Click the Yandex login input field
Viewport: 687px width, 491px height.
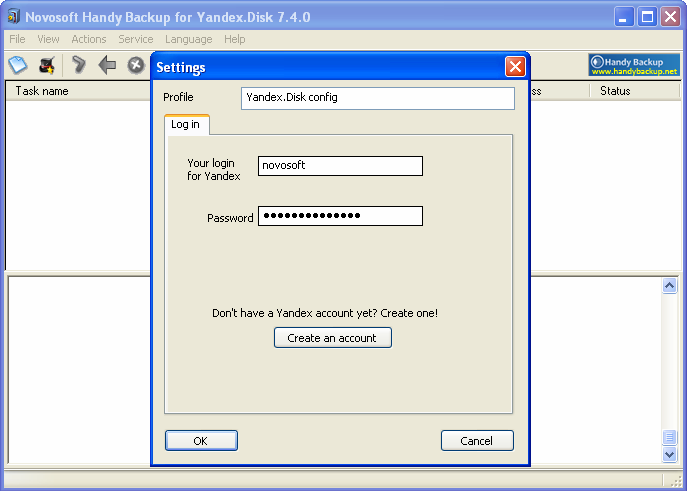click(x=340, y=166)
